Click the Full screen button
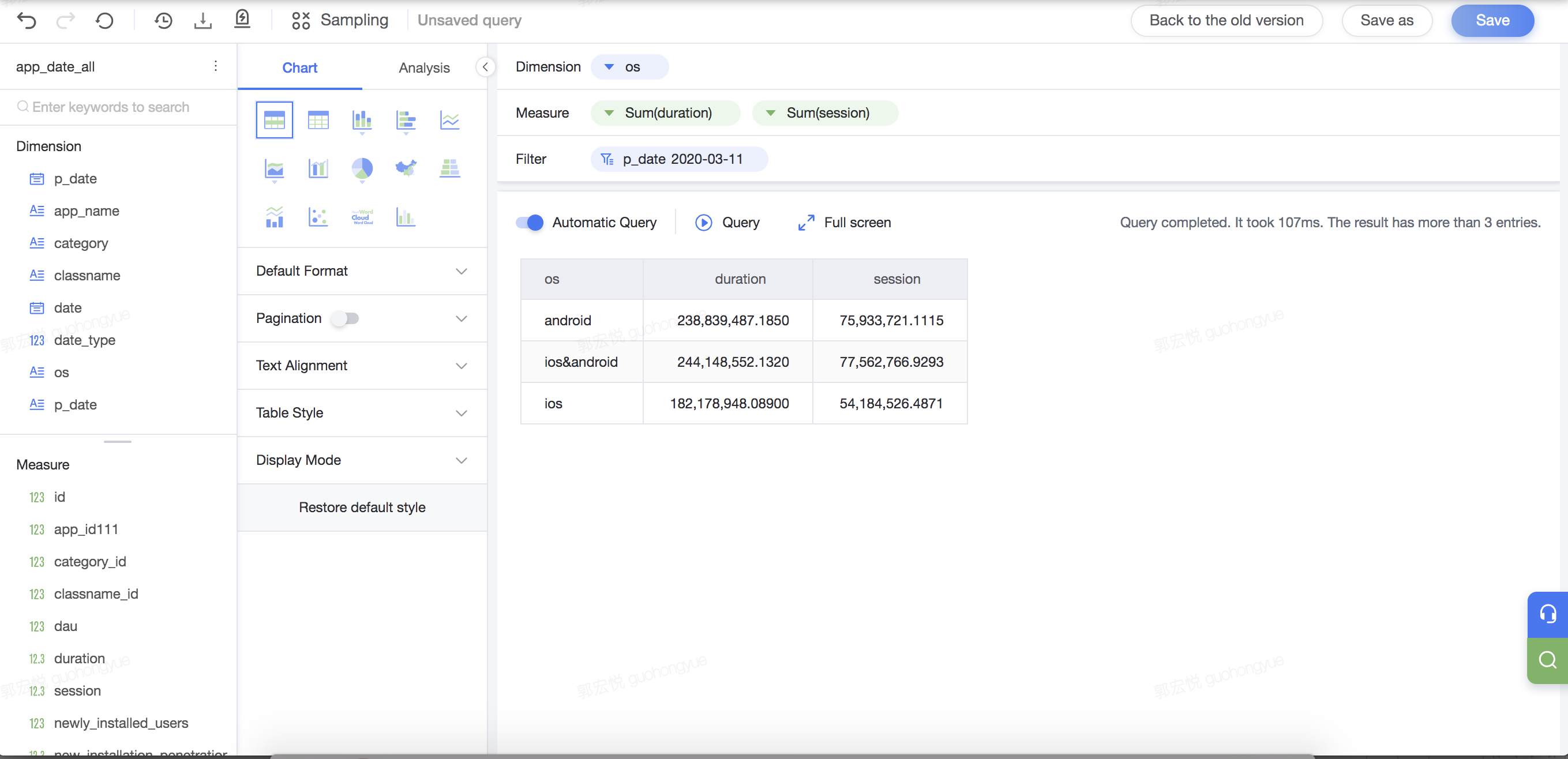 844,223
